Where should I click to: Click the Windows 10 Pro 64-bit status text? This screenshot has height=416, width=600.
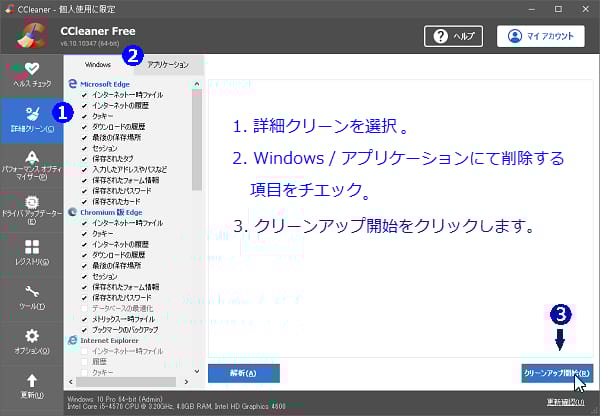(x=115, y=399)
